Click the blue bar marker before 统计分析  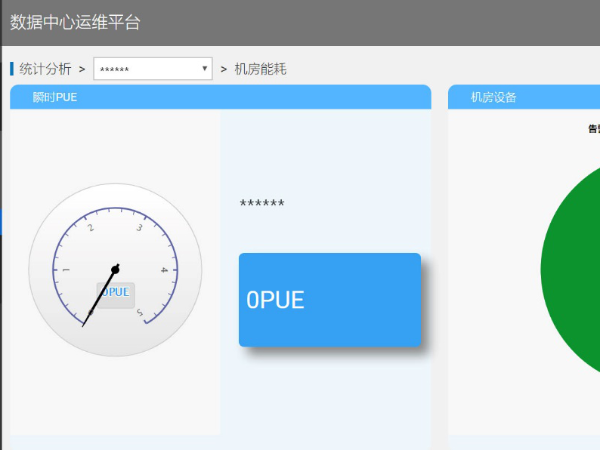coord(12,69)
